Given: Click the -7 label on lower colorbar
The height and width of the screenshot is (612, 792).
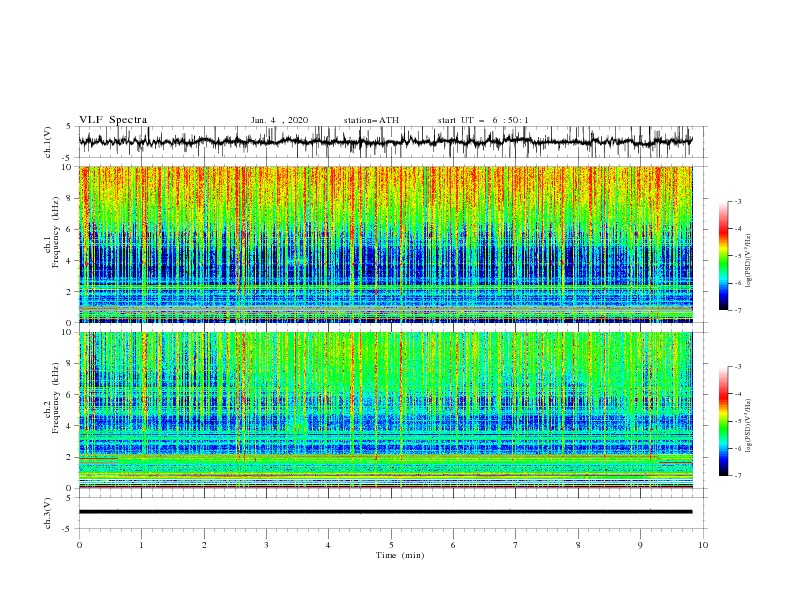Looking at the screenshot, I should [x=737, y=476].
